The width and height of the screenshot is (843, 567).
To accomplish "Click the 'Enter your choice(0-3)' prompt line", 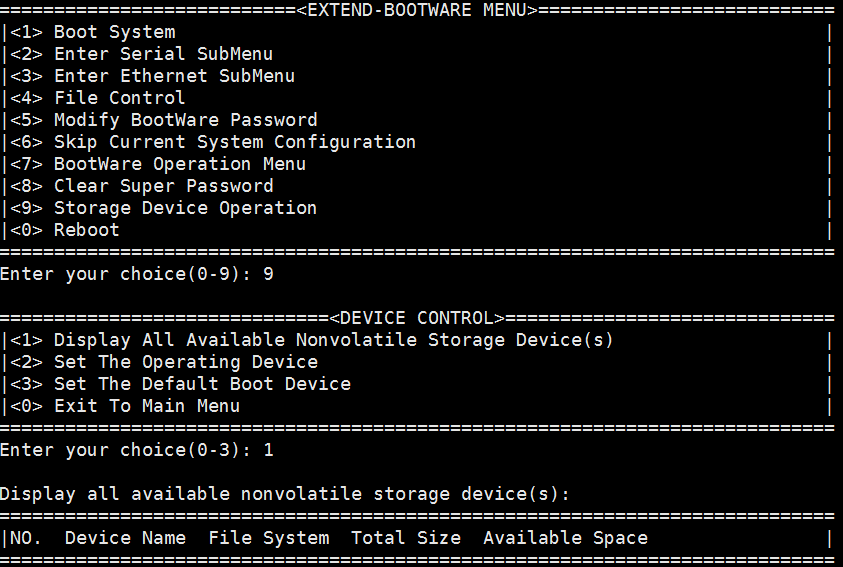I will point(136,450).
